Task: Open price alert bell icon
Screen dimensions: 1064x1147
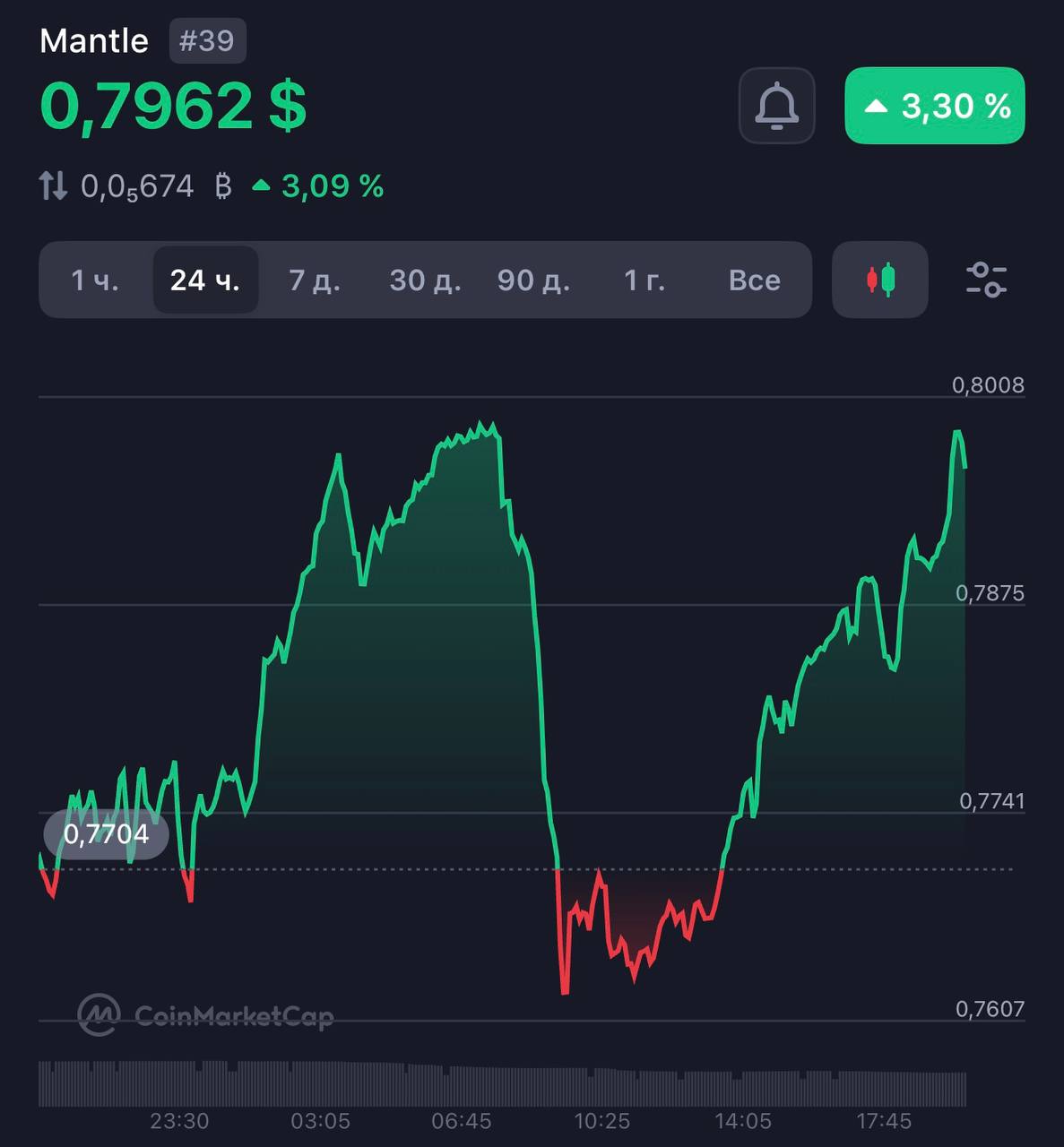Action: pos(776,106)
